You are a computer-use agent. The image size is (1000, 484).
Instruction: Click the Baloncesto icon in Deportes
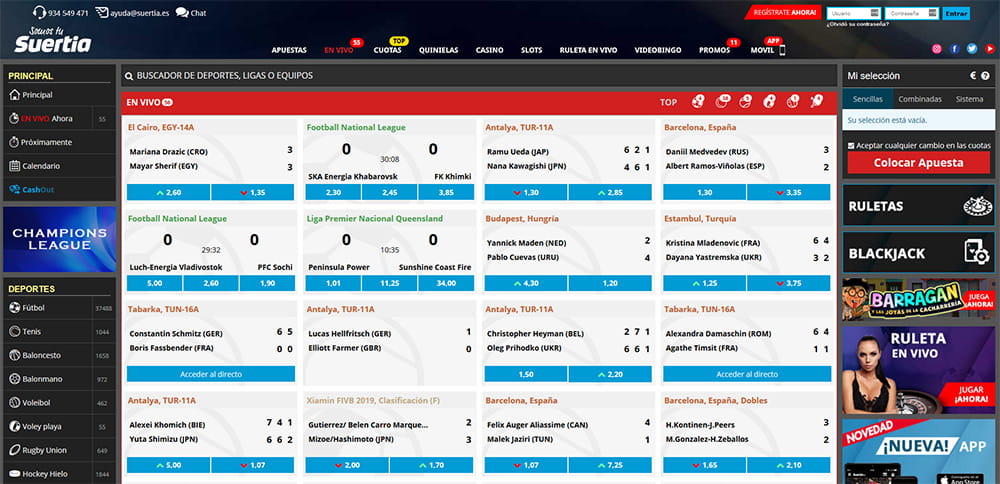(15, 355)
